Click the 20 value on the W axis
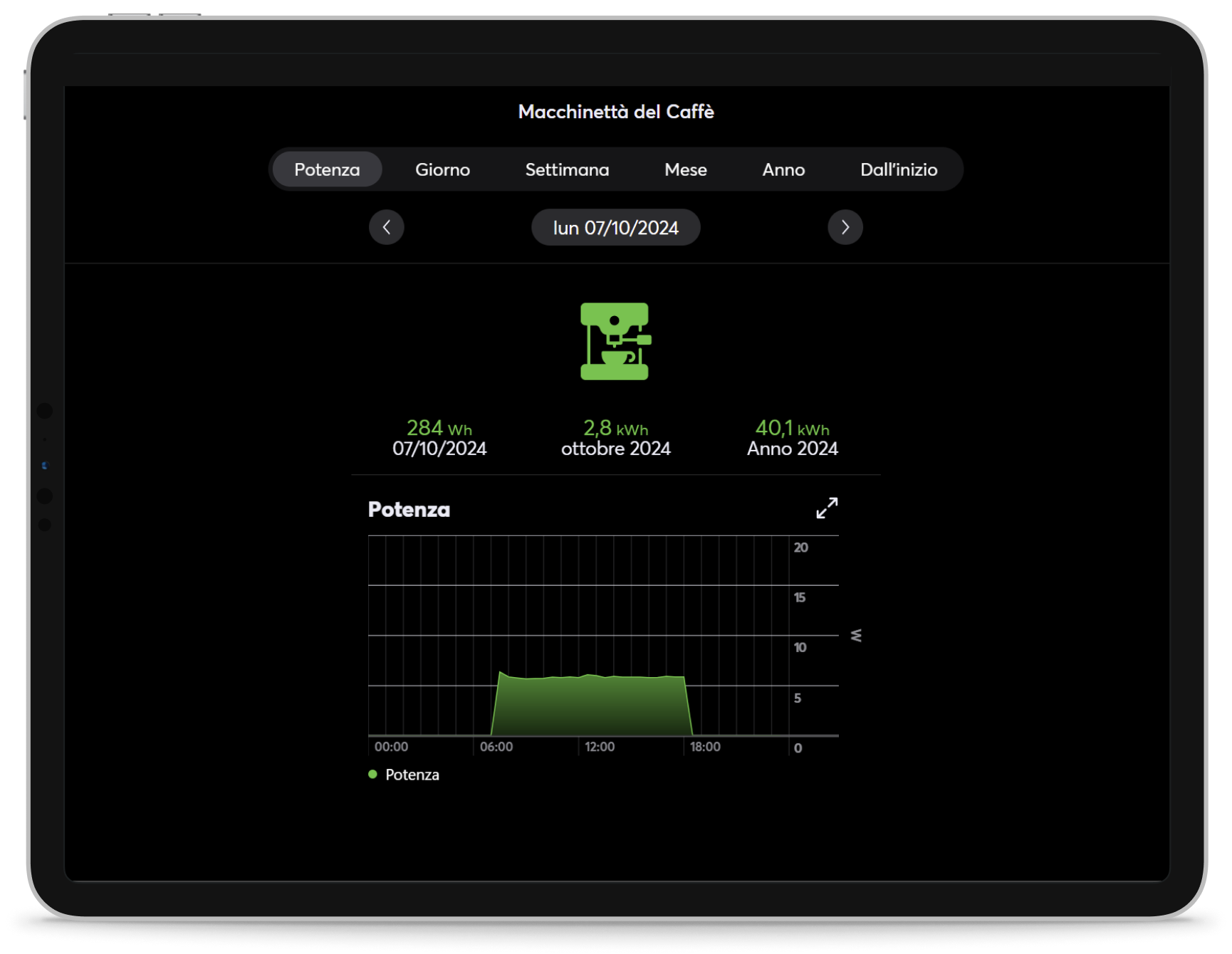This screenshot has width=1232, height=954. 801,547
